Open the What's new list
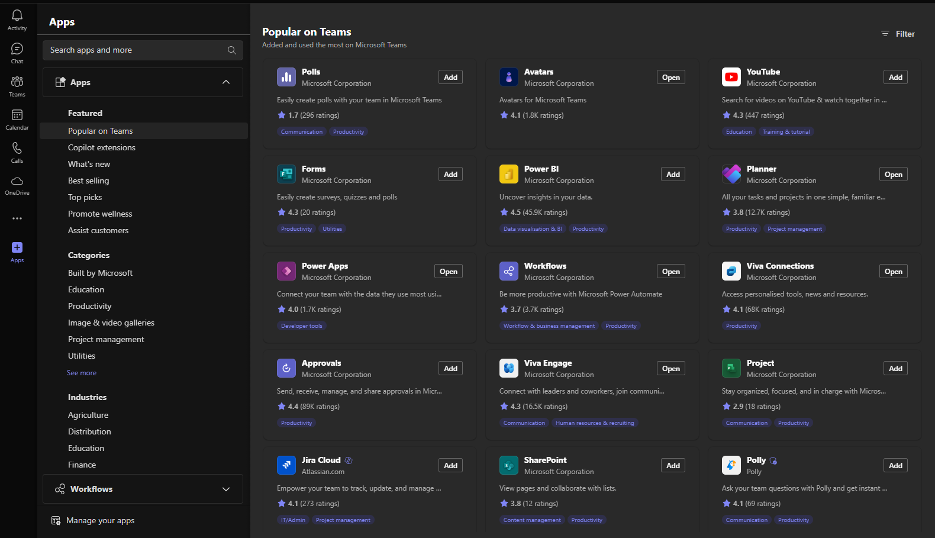The height and width of the screenshot is (538, 936). click(x=89, y=164)
